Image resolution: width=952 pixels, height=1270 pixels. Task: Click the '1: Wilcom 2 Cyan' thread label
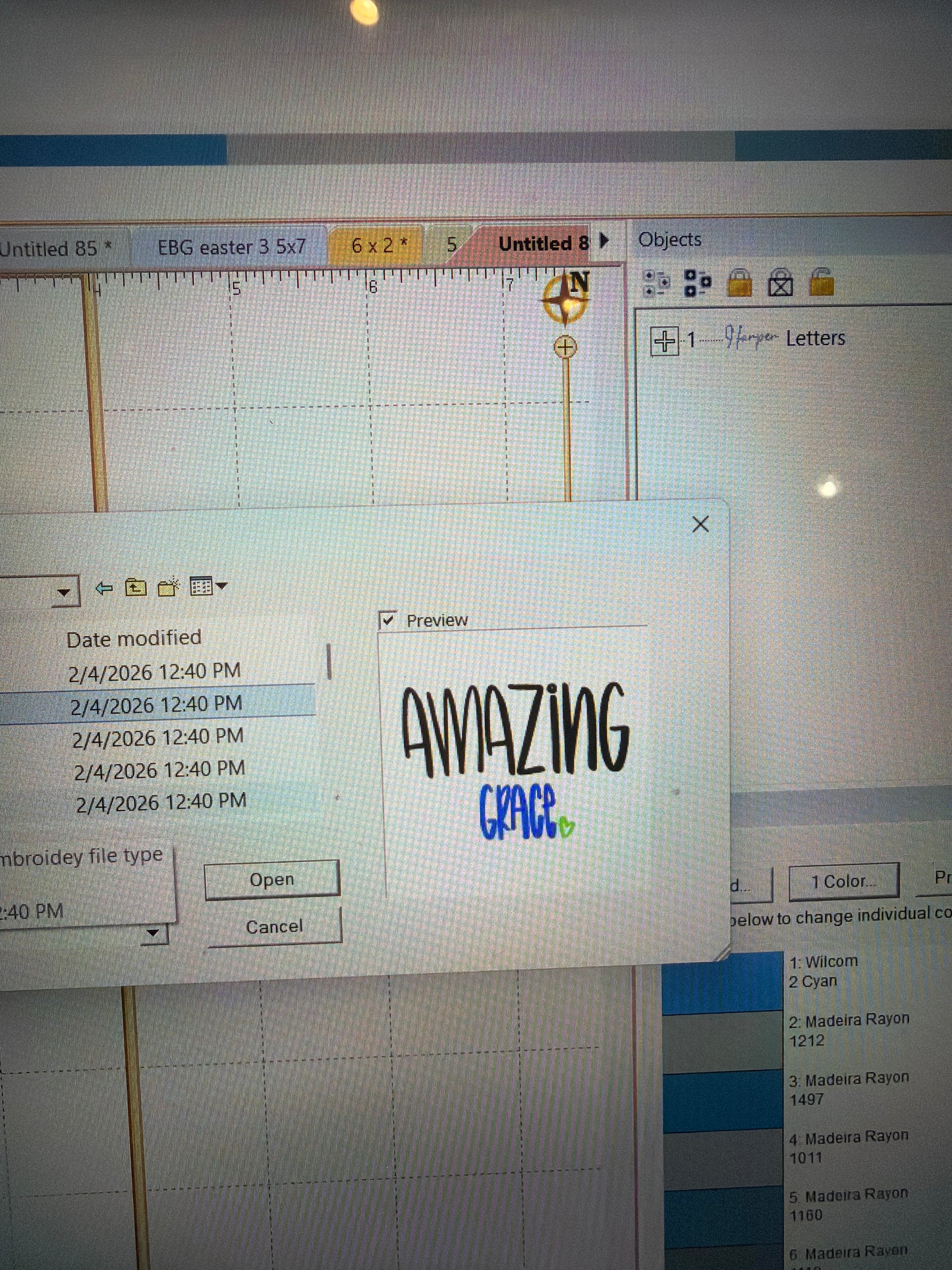tap(824, 971)
